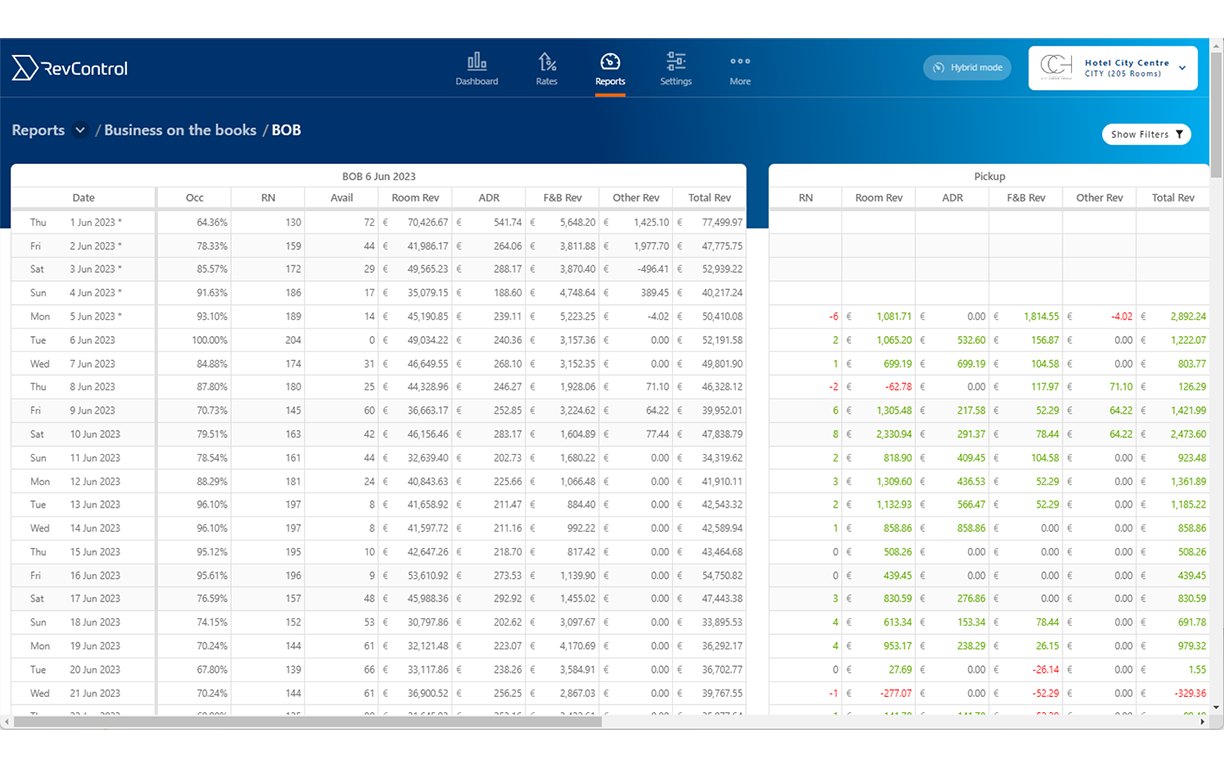Click the More ellipsis icon
1224x768 pixels.
740,60
